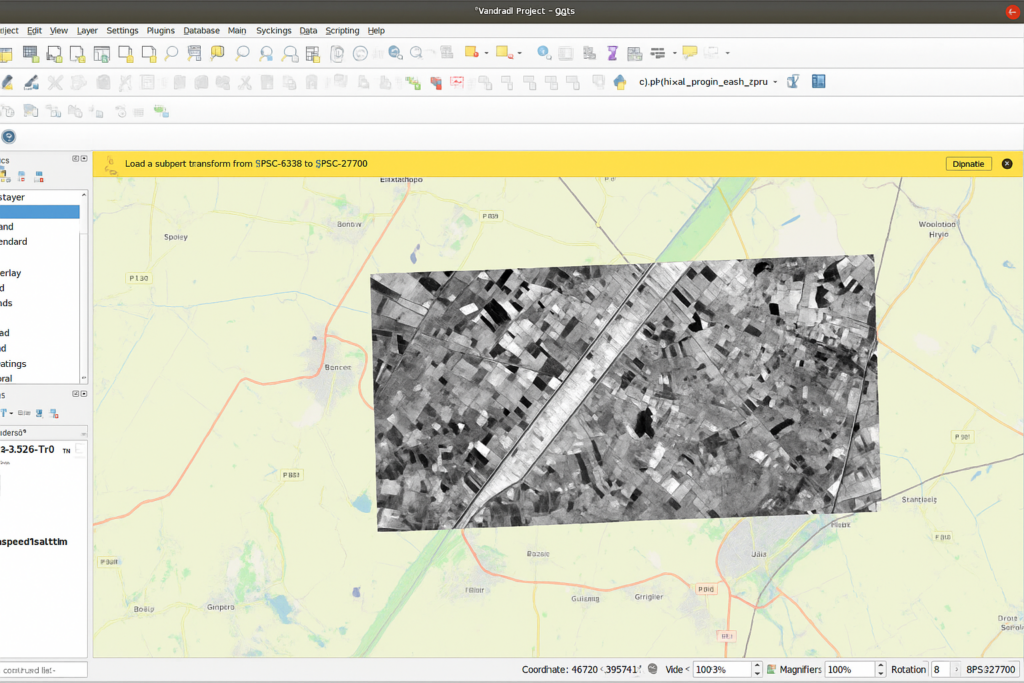Screen dimensions: 1024x683
Task: Click the blue and yellow Python icon
Action: 620,82
